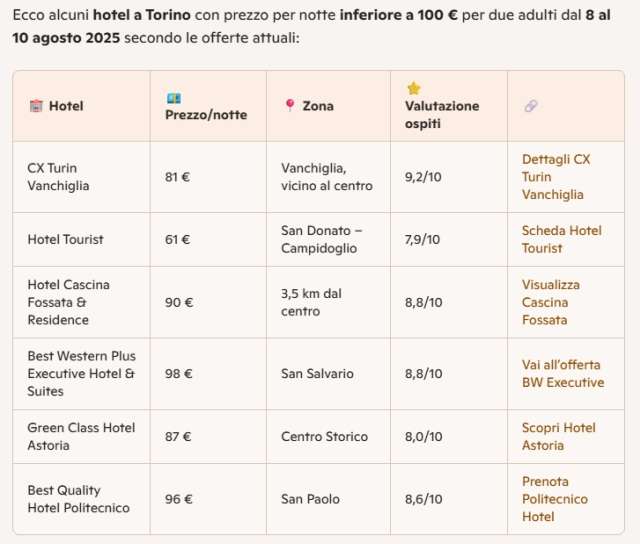The height and width of the screenshot is (544, 640).
Task: Click the Hotel Tourist name cell
Action: [65, 239]
